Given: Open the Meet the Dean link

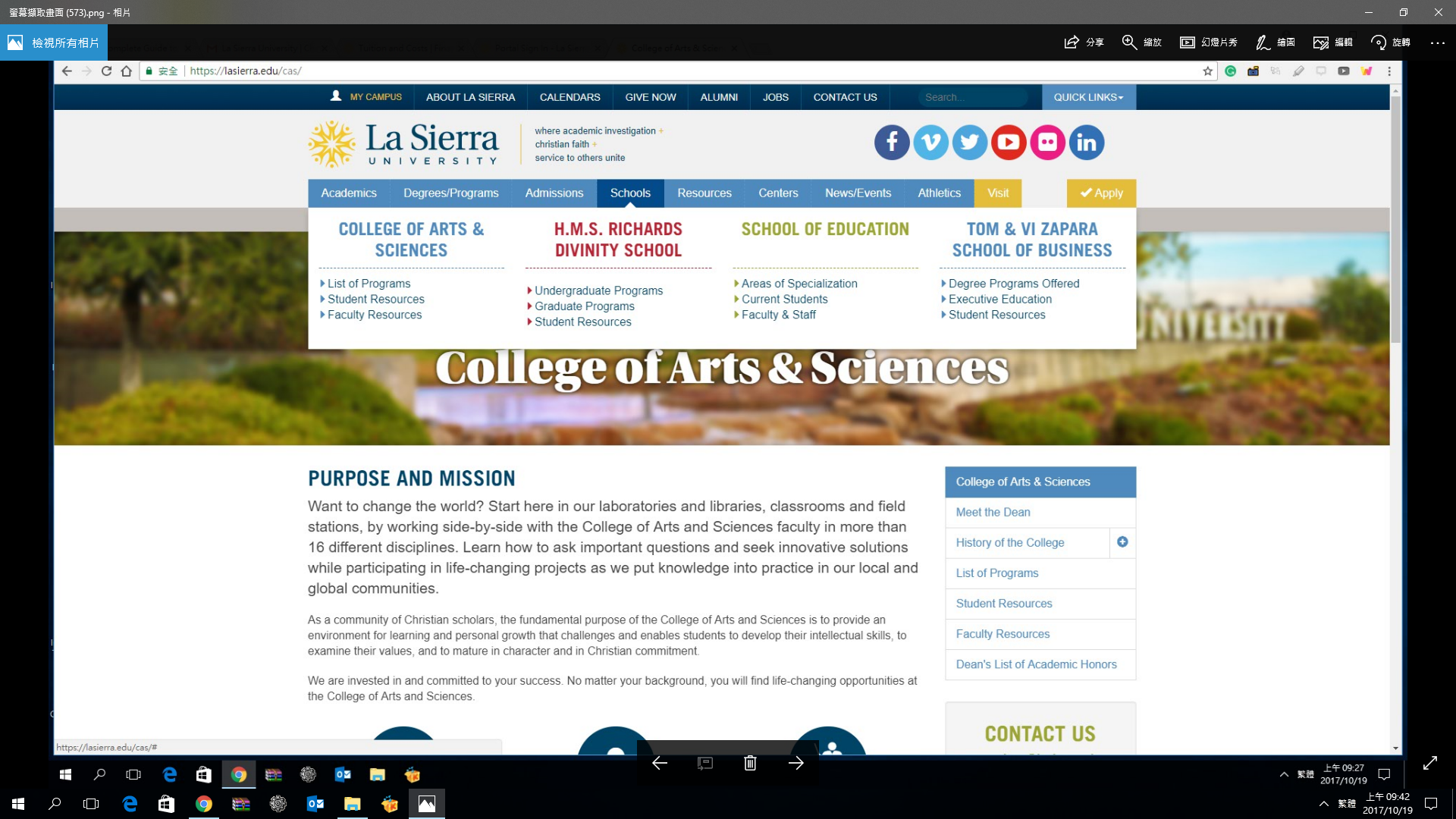Looking at the screenshot, I should (993, 513).
